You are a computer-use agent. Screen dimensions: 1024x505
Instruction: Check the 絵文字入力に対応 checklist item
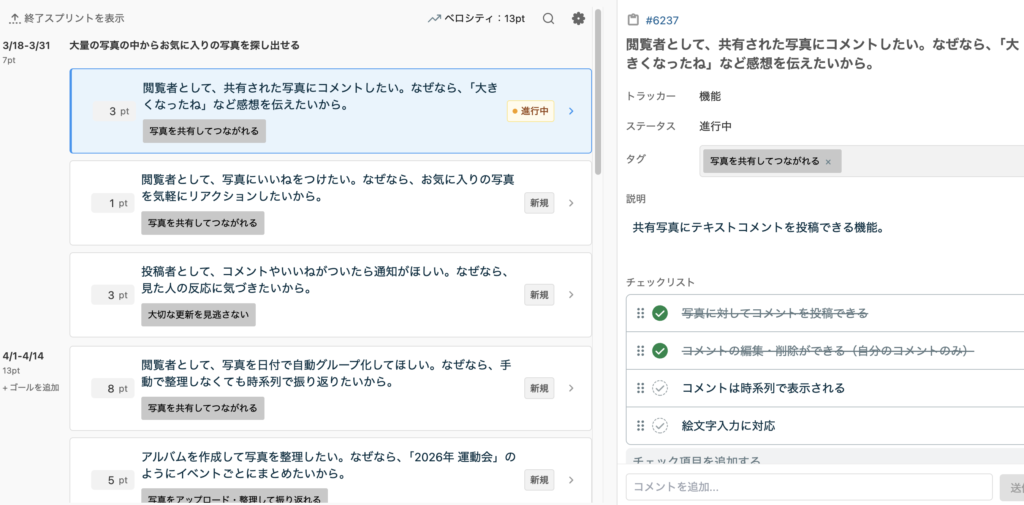click(660, 426)
